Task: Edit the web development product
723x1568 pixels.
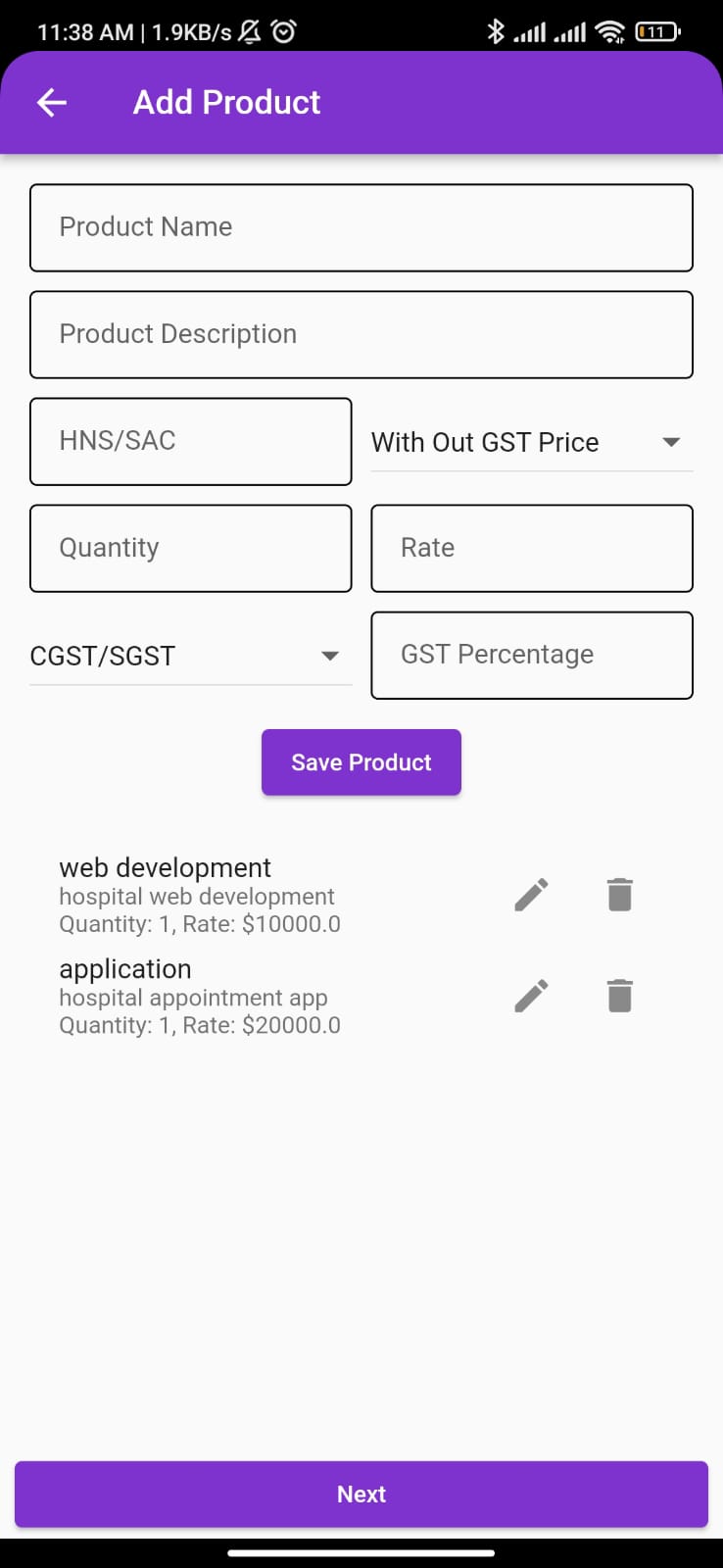Action: [x=531, y=895]
